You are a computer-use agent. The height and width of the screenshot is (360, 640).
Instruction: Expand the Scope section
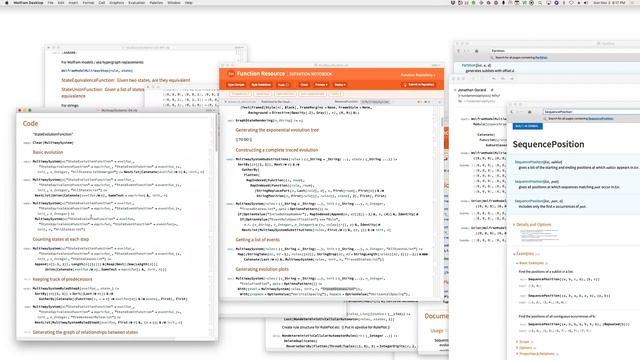tap(524, 342)
